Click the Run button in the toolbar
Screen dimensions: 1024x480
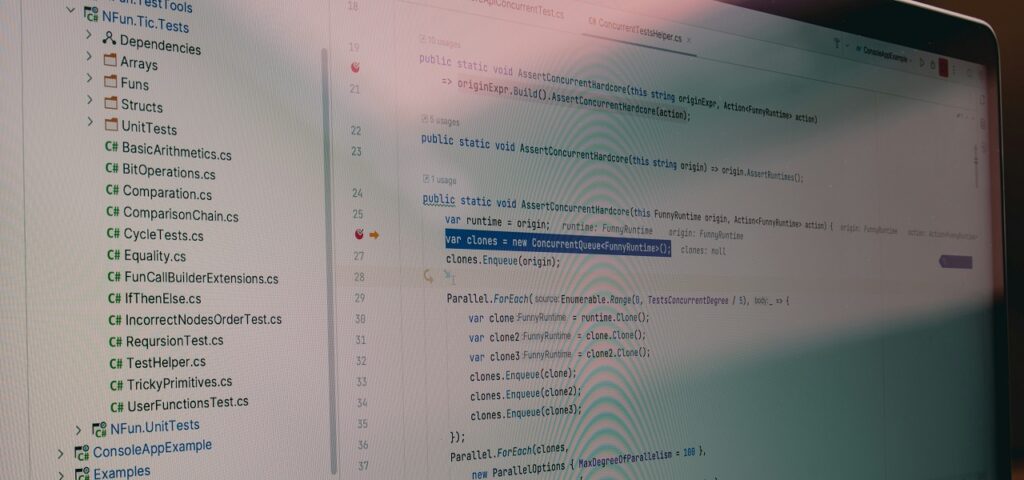point(922,63)
